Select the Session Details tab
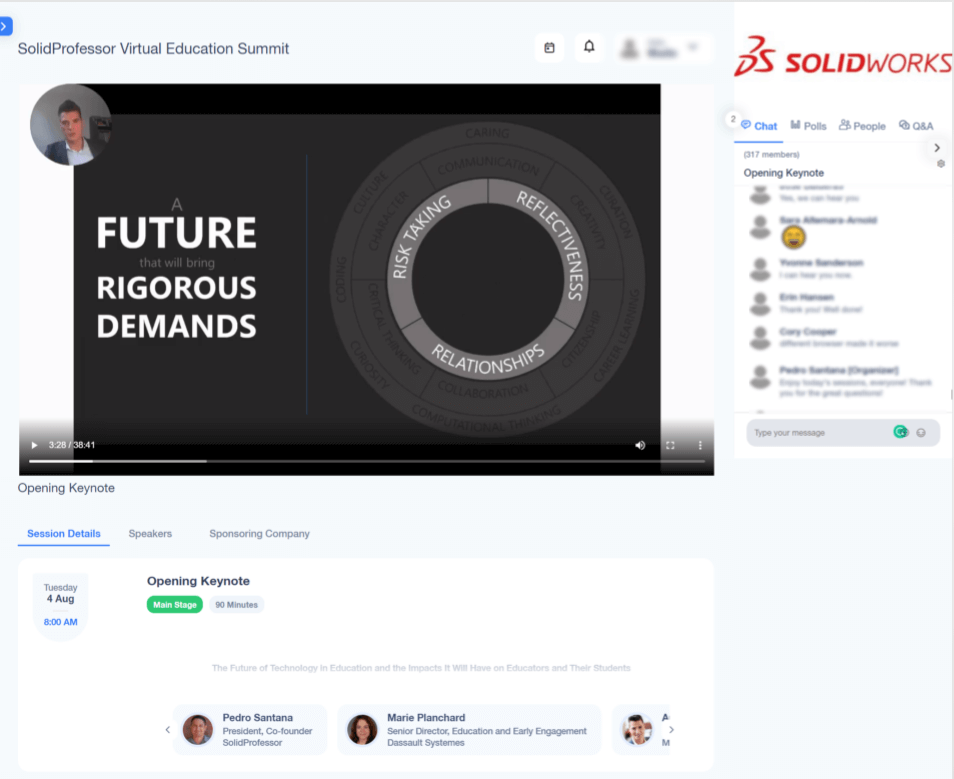This screenshot has height=779, width=954. click(x=64, y=534)
